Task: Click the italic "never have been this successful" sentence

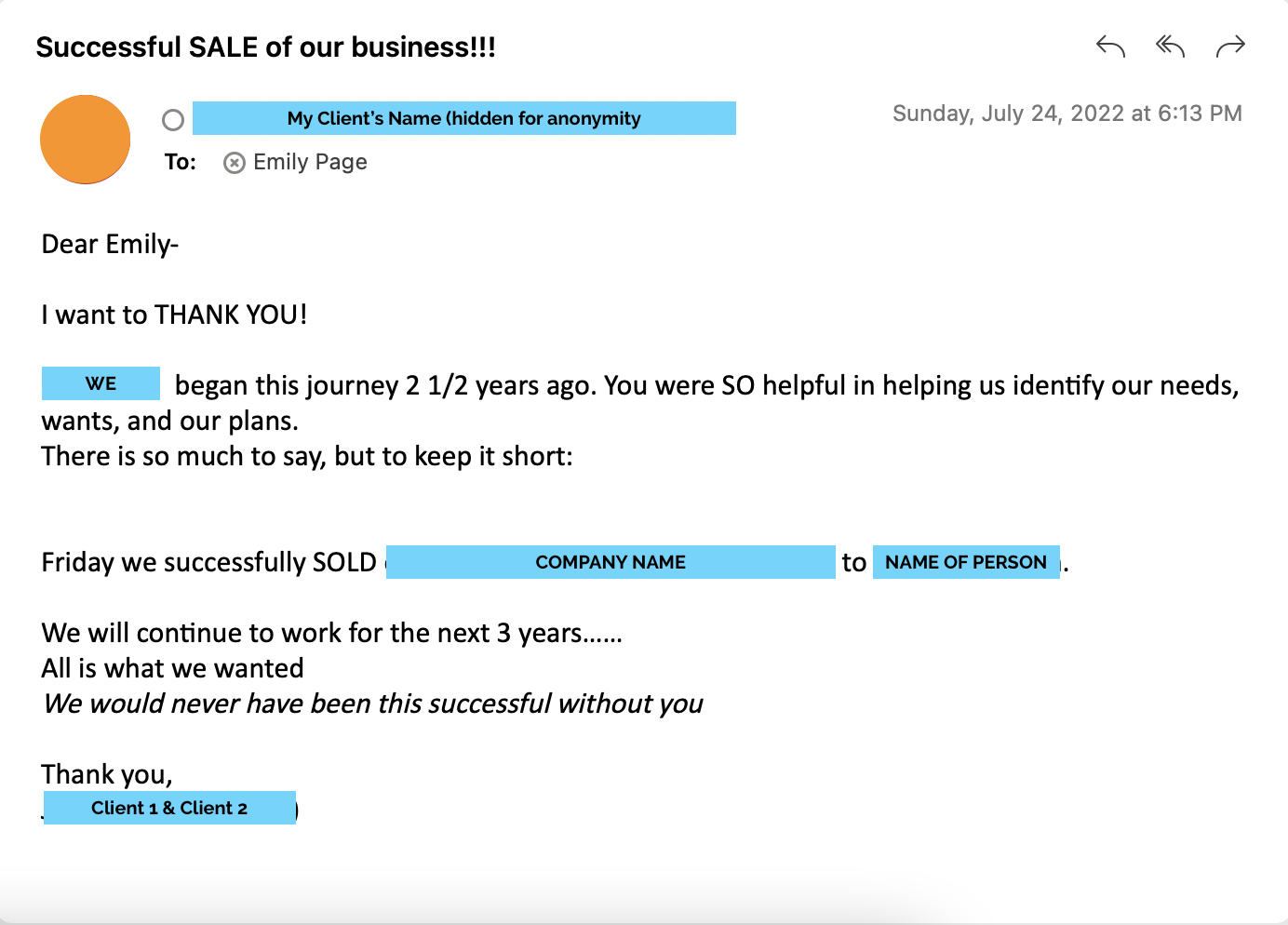Action: (x=372, y=704)
